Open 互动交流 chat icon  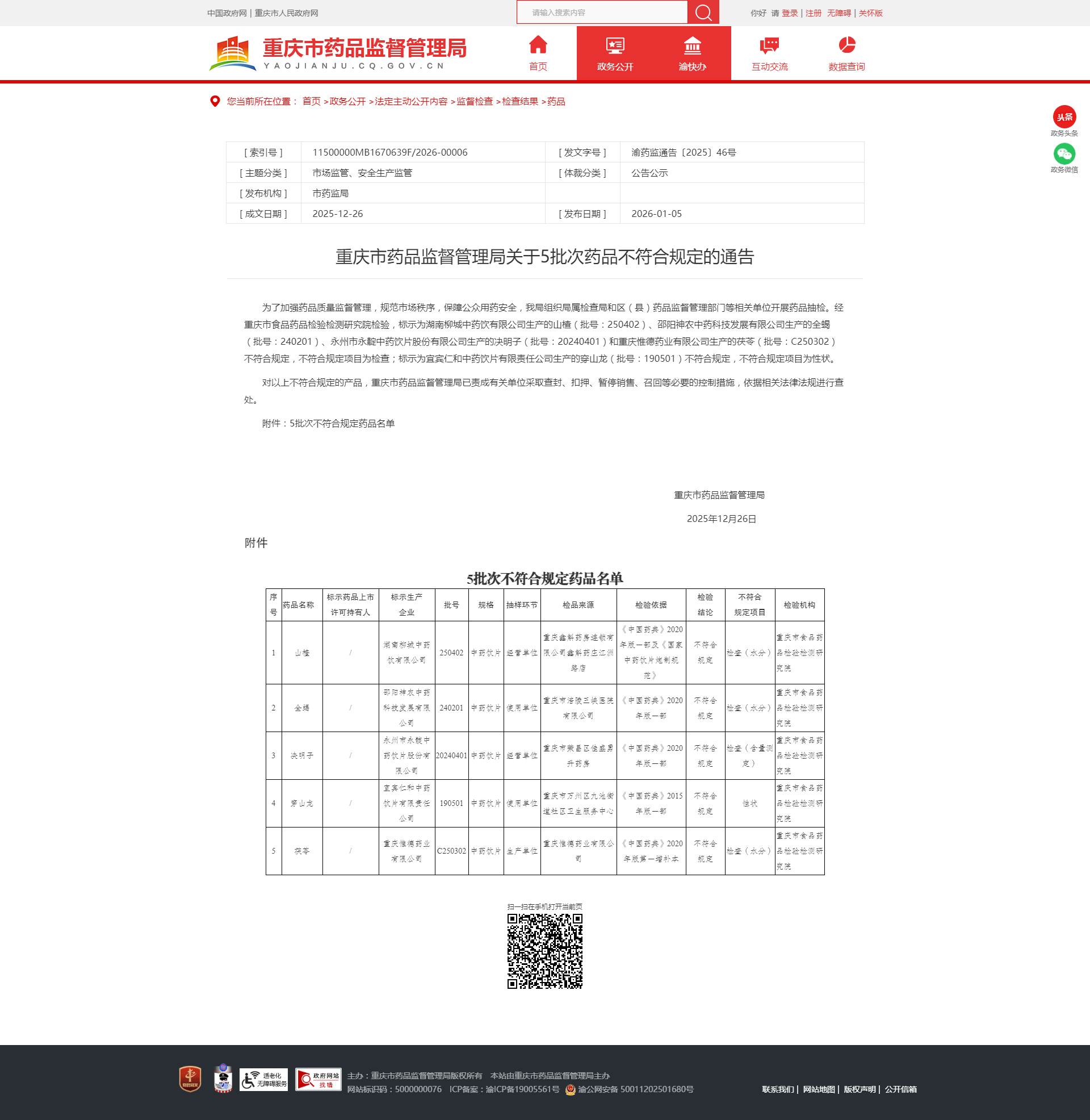coord(769,45)
